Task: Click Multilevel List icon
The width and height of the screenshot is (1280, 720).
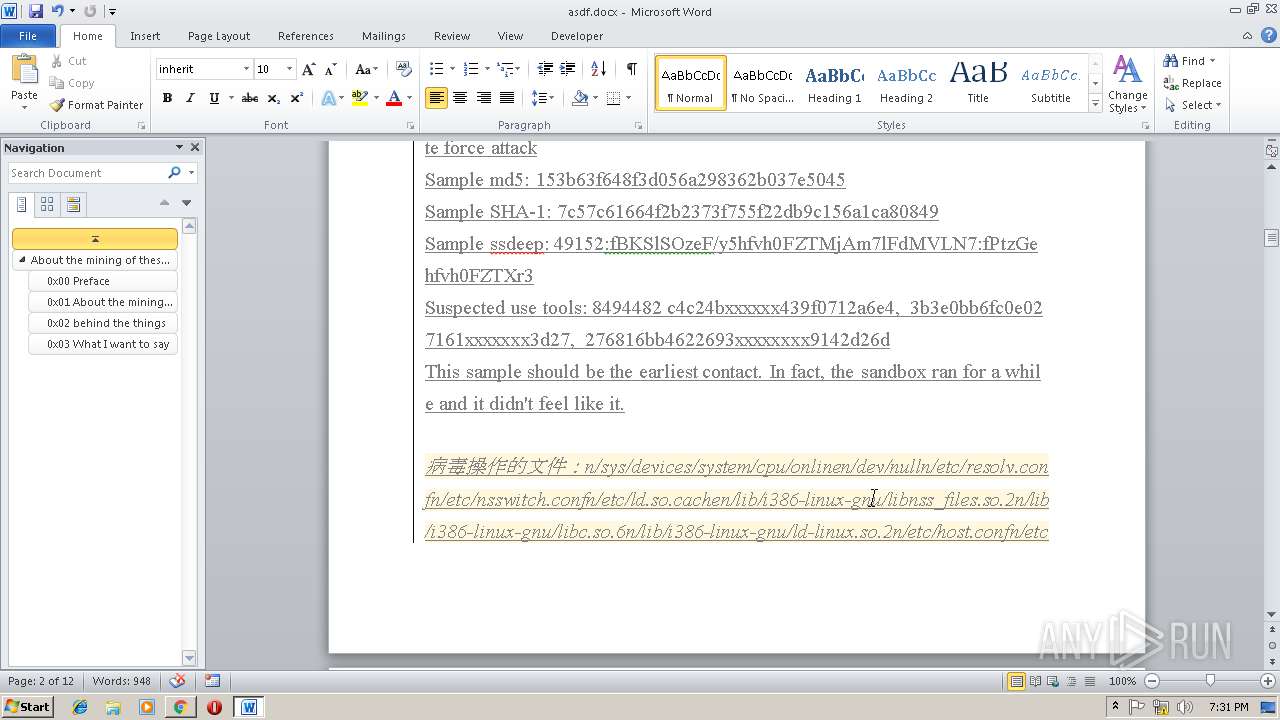Action: click(x=506, y=69)
